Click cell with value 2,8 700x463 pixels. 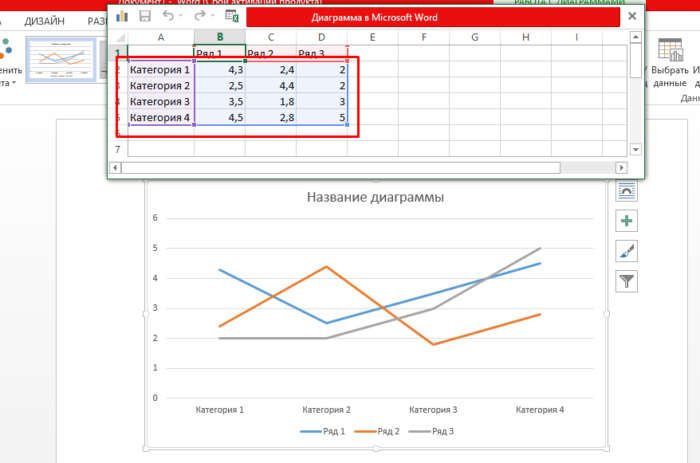271,117
